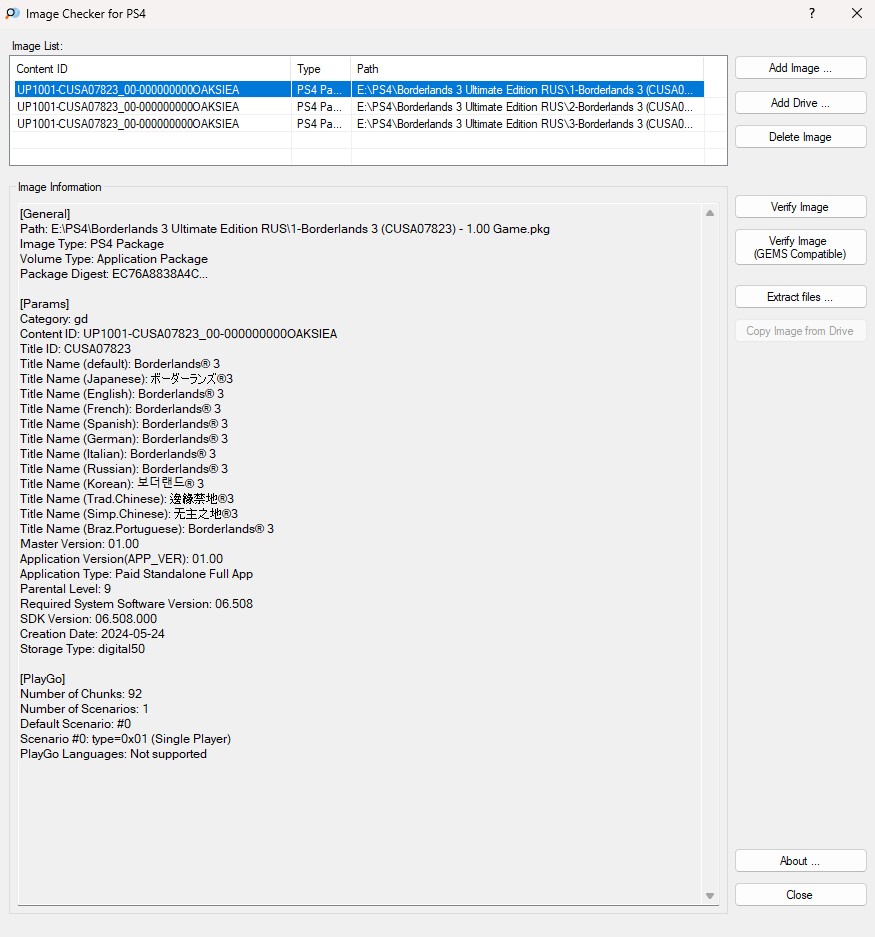This screenshot has height=937, width=875.
Task: Click the Package Digest: EC76A8838A4C... line
Action: [114, 274]
